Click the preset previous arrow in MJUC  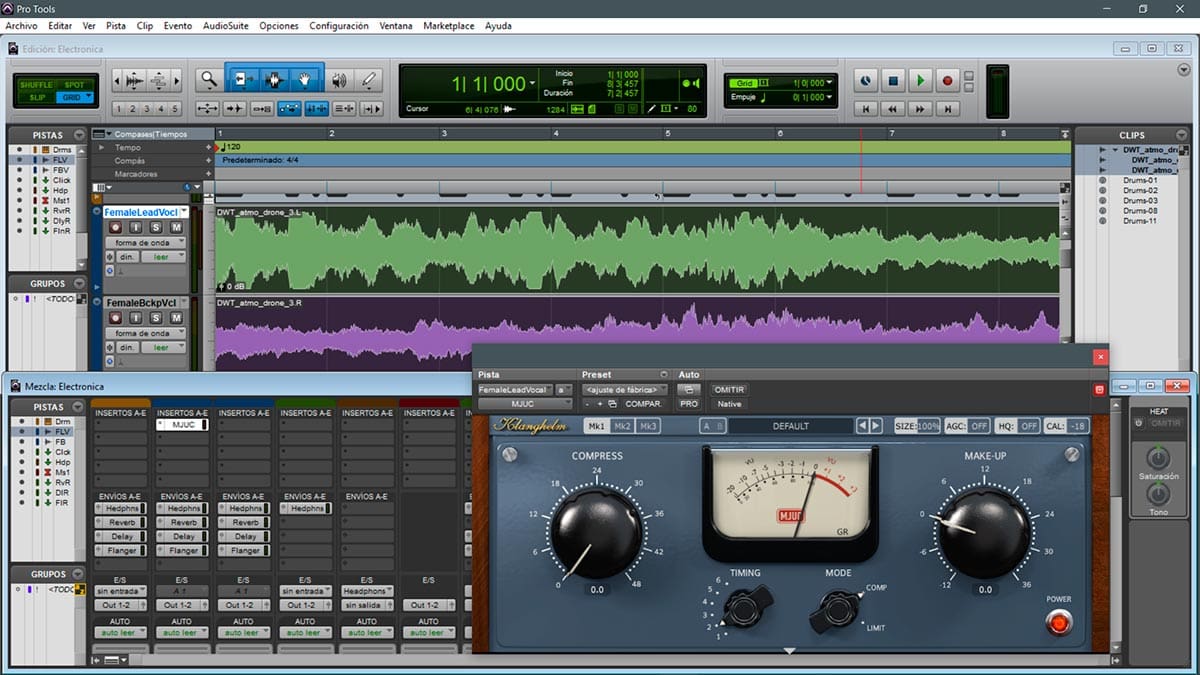862,426
